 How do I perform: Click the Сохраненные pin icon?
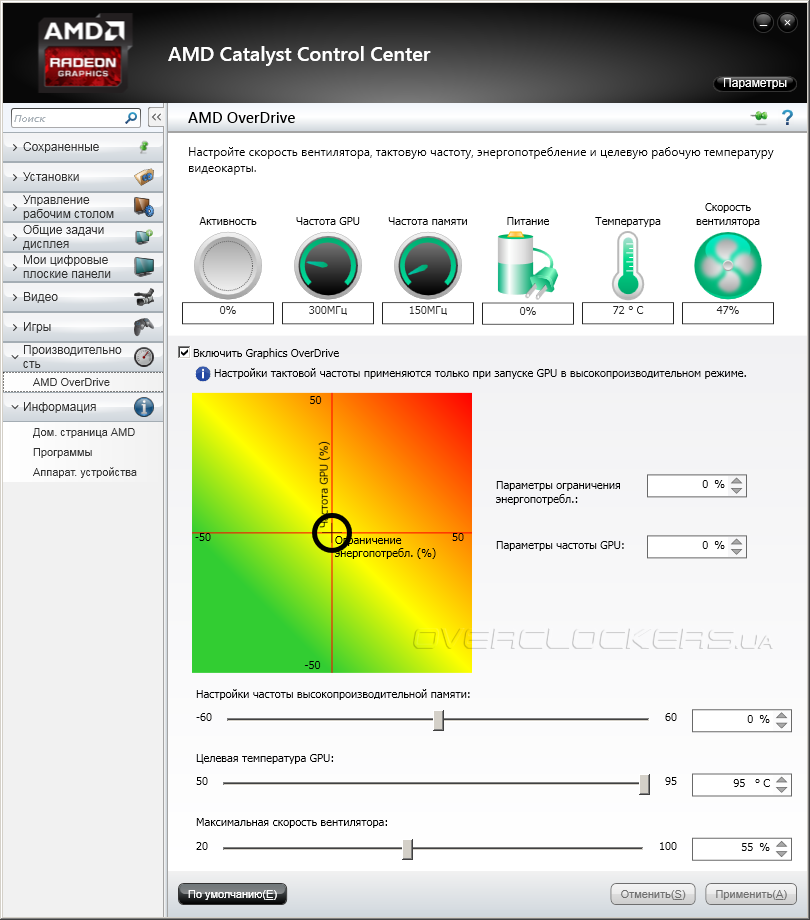(144, 147)
